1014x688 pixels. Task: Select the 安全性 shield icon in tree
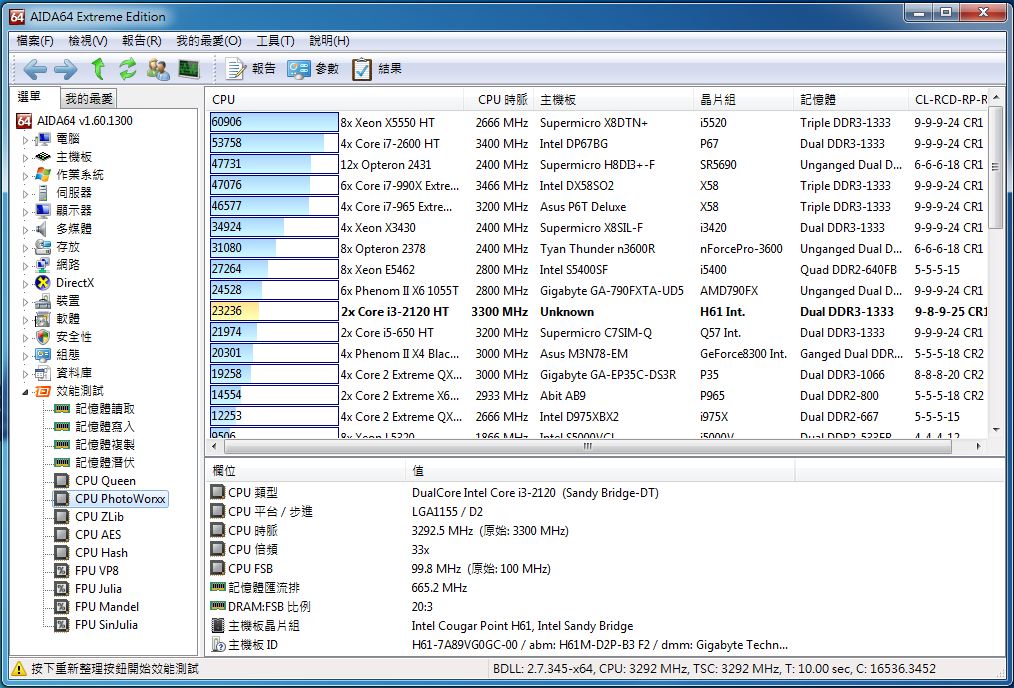pos(43,337)
